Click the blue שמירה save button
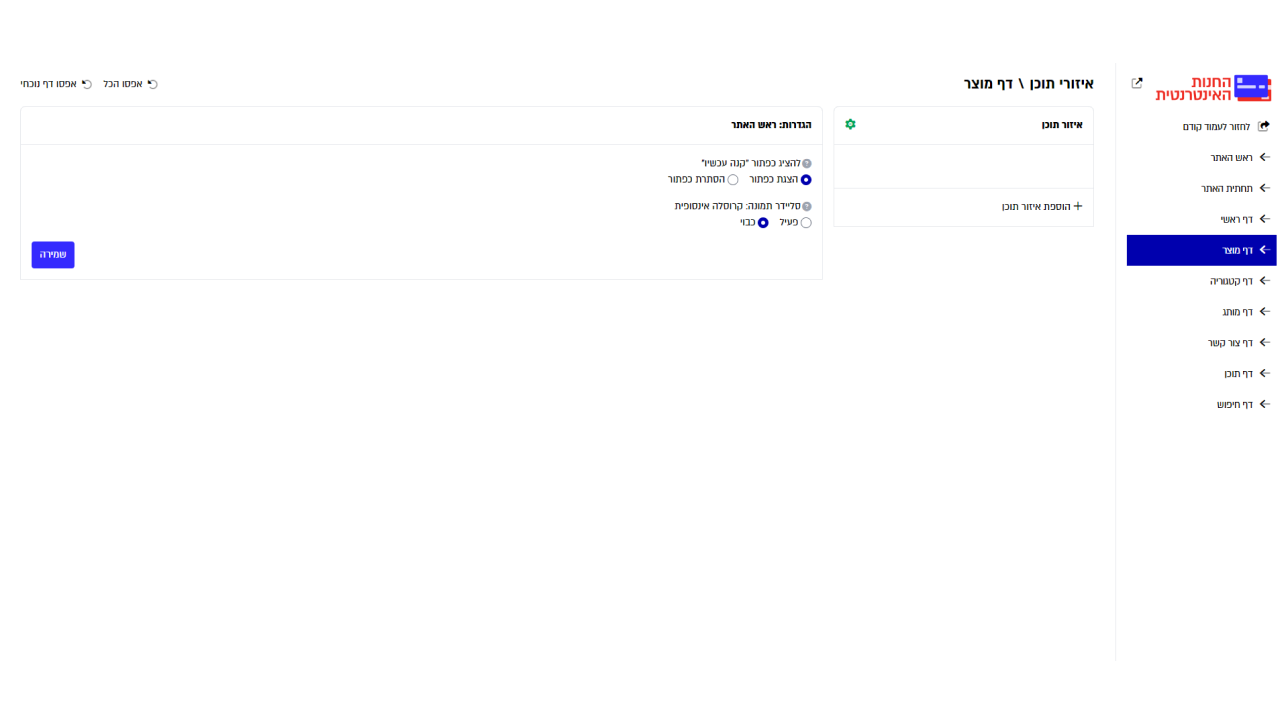Viewport: 1288px width, 724px height. pyautogui.click(x=53, y=255)
